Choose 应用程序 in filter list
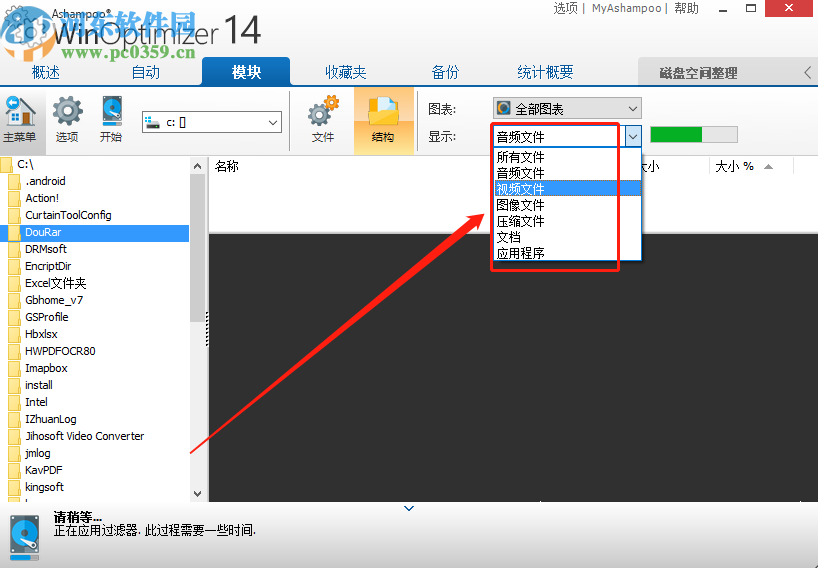 (568, 253)
